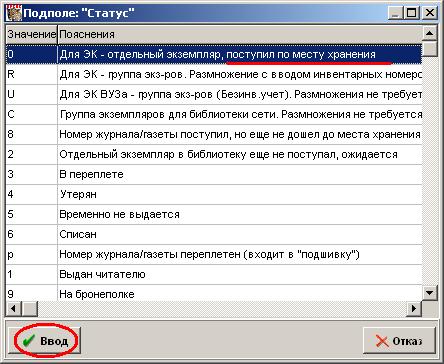Select row U 'Для ЭК ВУЗа'

(x=214, y=94)
